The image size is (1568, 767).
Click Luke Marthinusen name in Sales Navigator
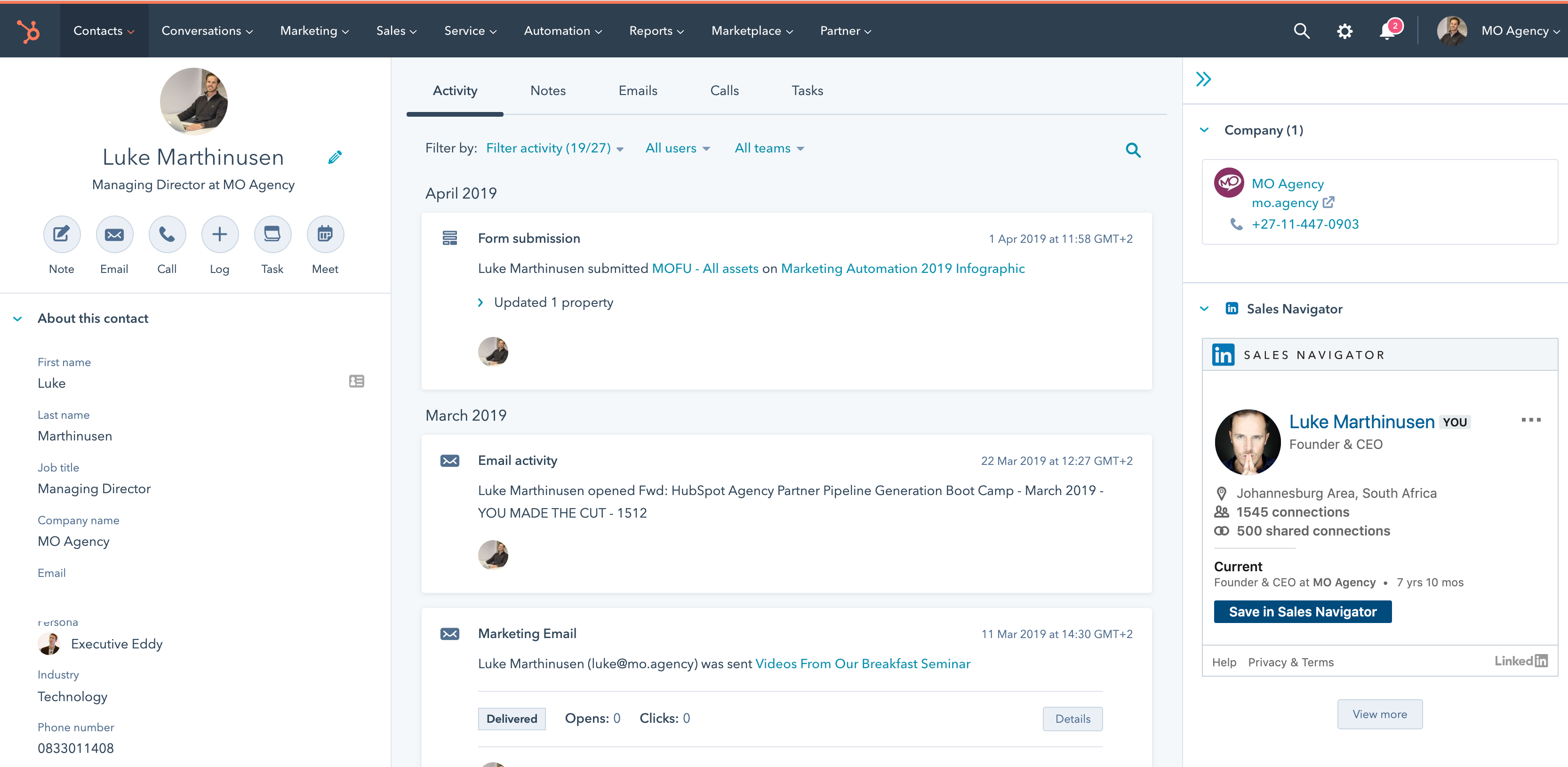pyautogui.click(x=1362, y=421)
